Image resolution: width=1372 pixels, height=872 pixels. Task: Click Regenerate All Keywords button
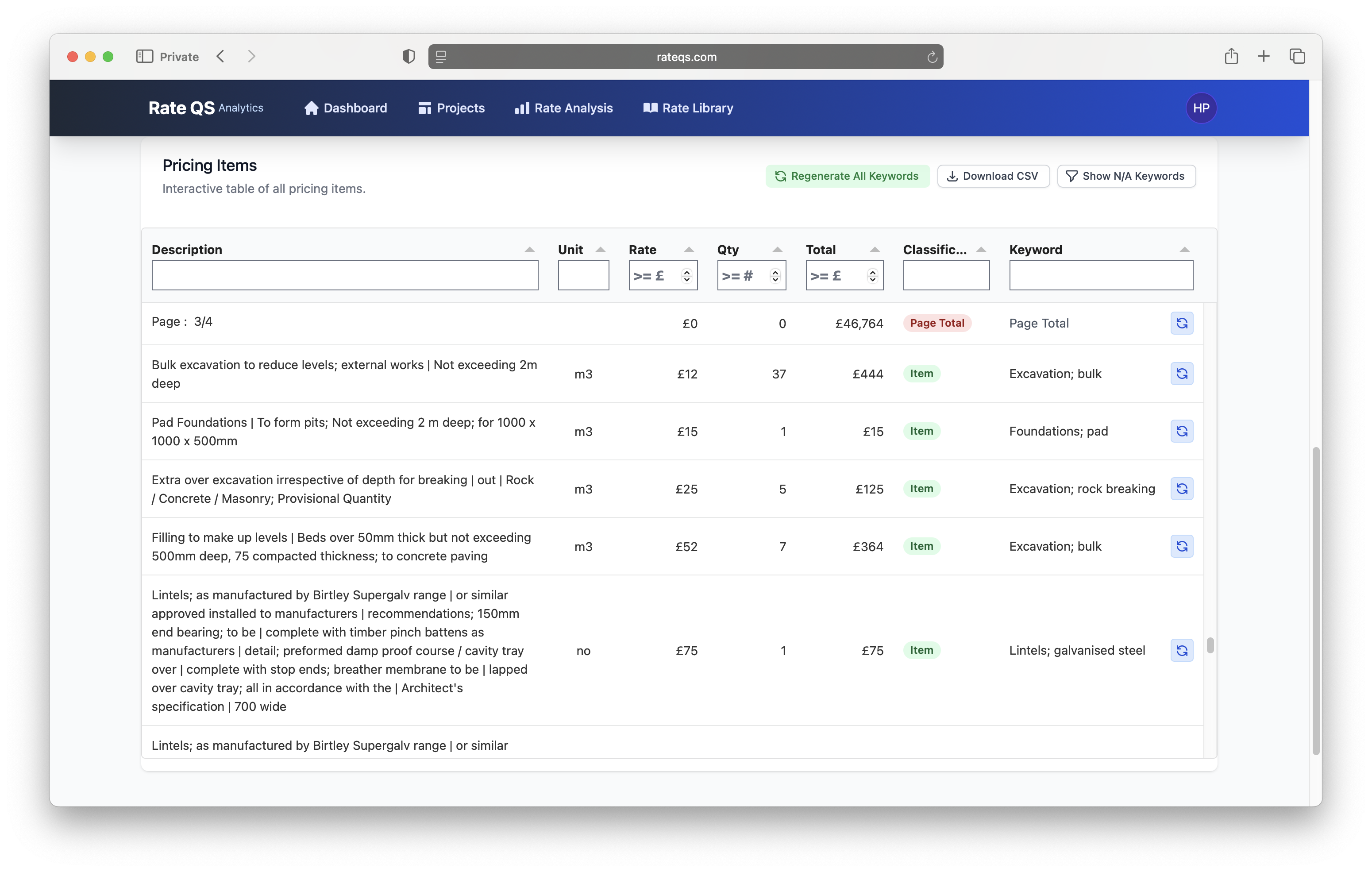click(x=847, y=176)
